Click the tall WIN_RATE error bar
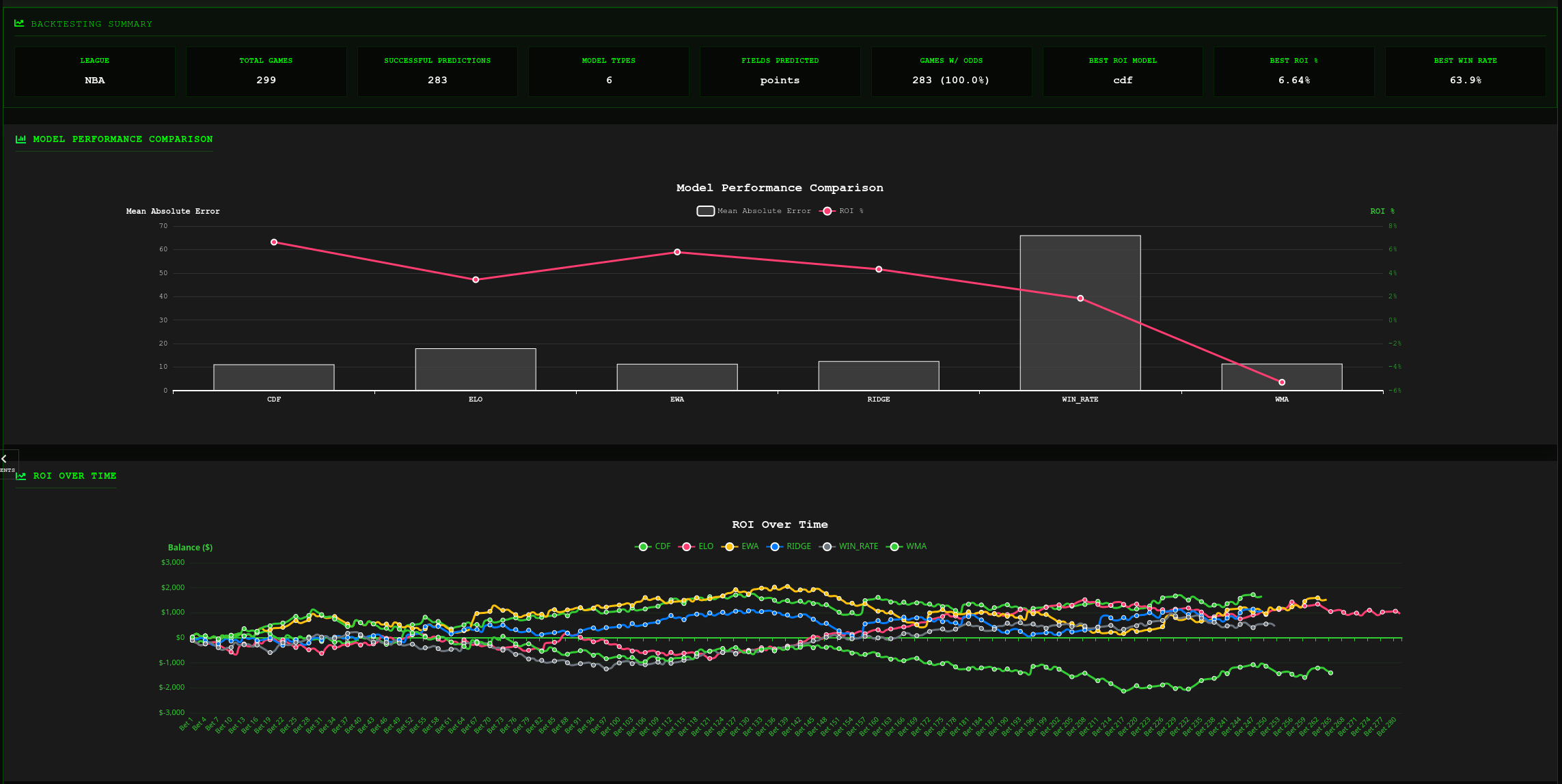 1080,313
